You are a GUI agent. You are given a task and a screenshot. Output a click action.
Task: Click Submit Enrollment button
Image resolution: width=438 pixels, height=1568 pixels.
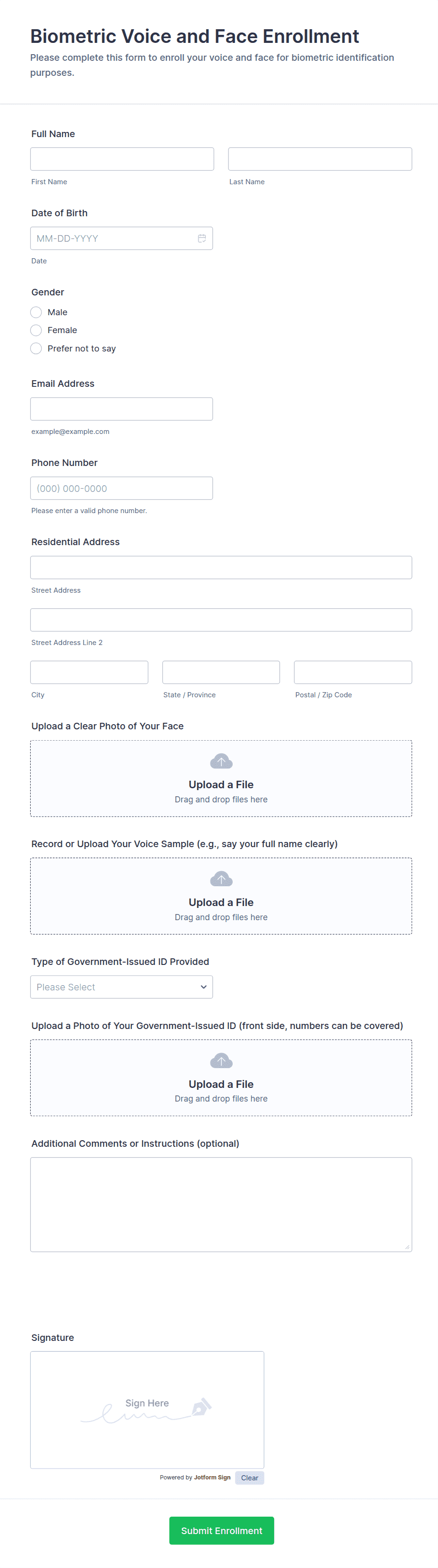(221, 1530)
